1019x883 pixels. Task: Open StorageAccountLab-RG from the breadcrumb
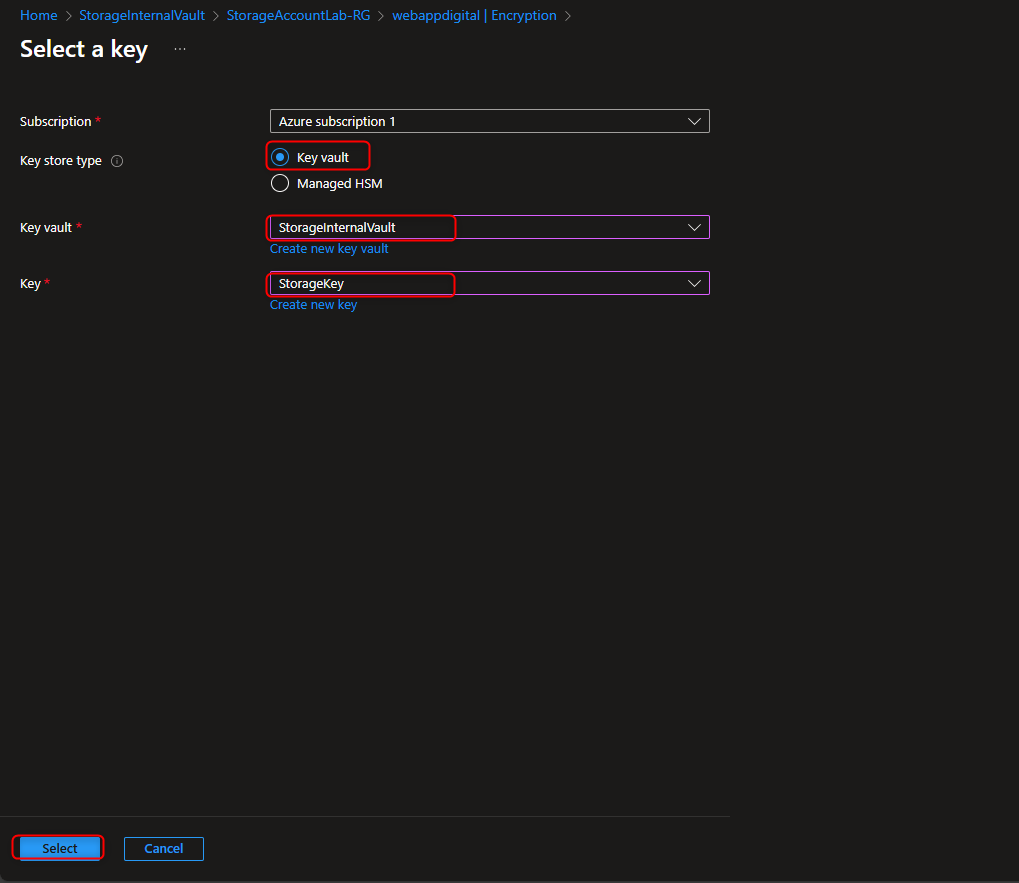298,15
